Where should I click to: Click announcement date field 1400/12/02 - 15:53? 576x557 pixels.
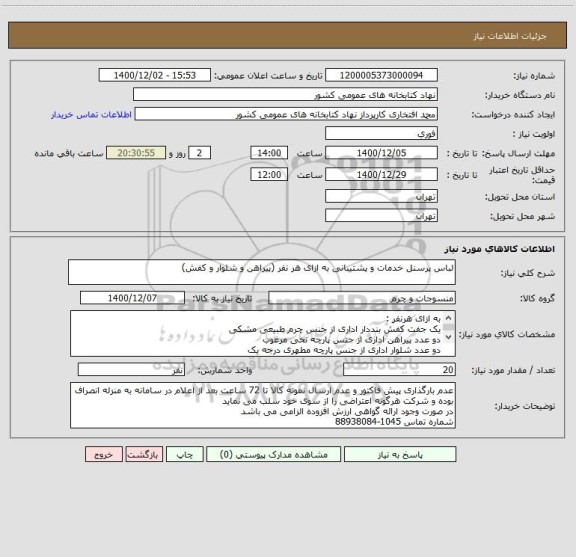[155, 75]
